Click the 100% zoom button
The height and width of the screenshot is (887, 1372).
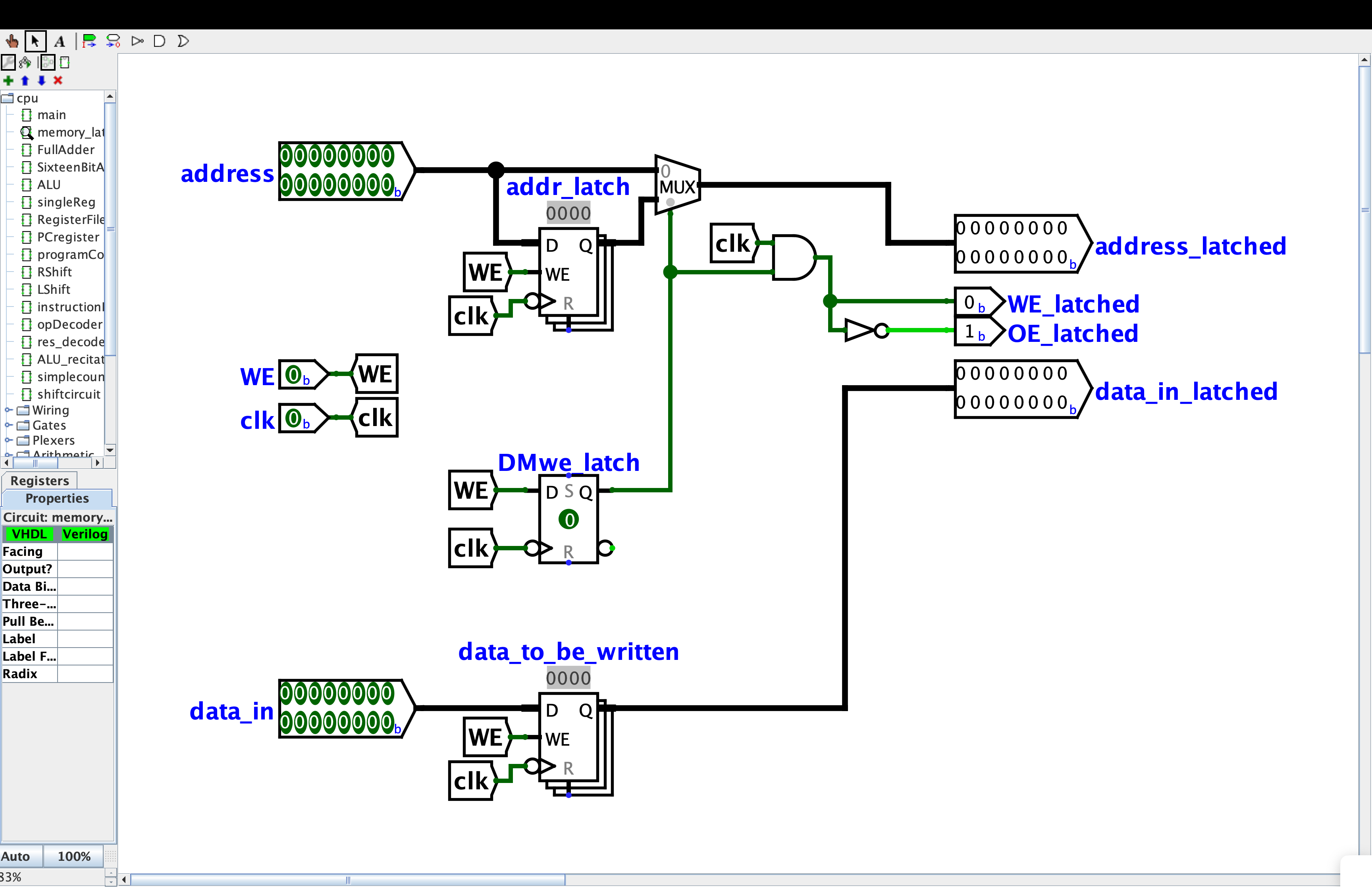click(74, 856)
